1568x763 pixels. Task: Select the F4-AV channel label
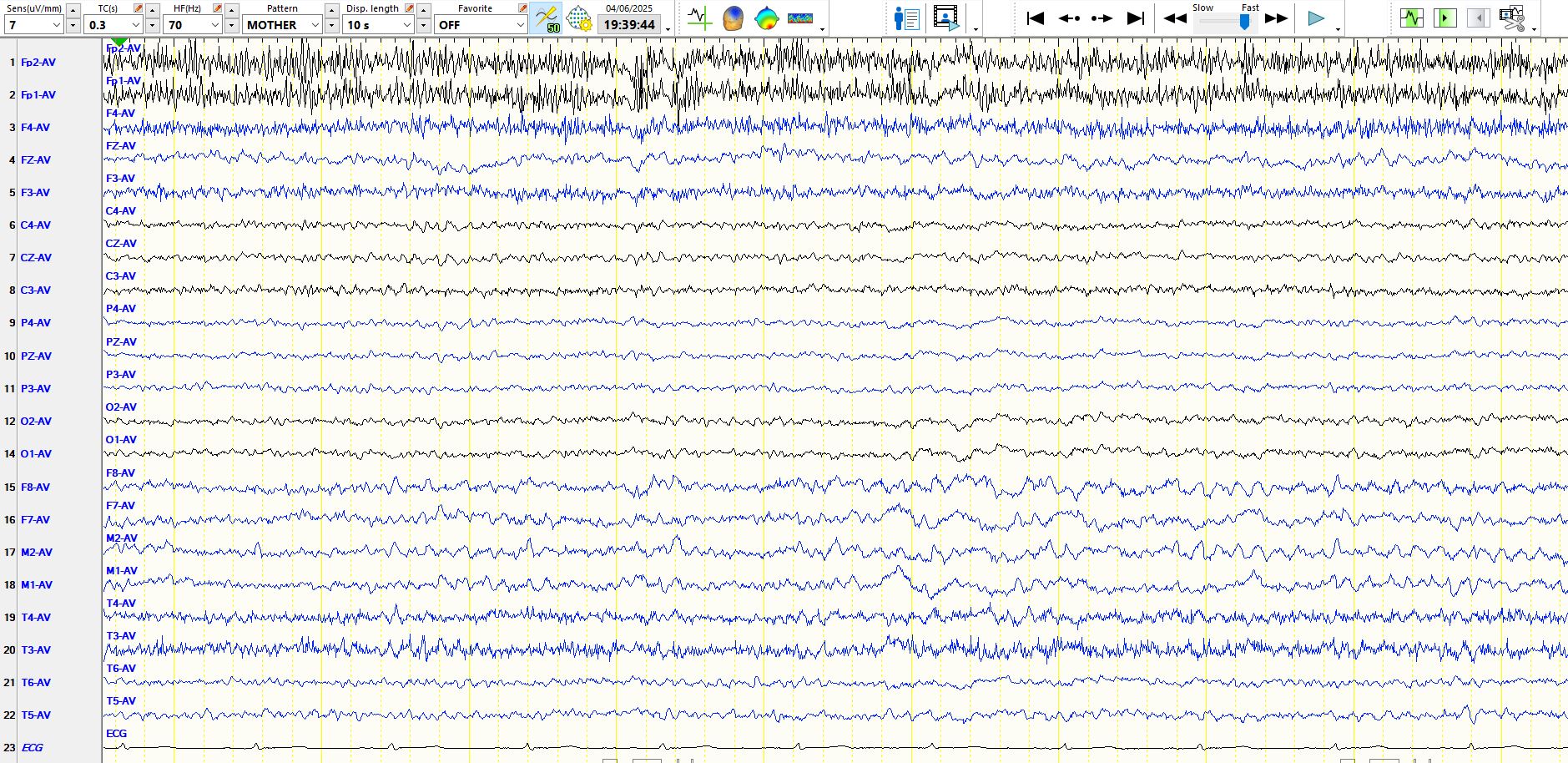click(x=35, y=128)
